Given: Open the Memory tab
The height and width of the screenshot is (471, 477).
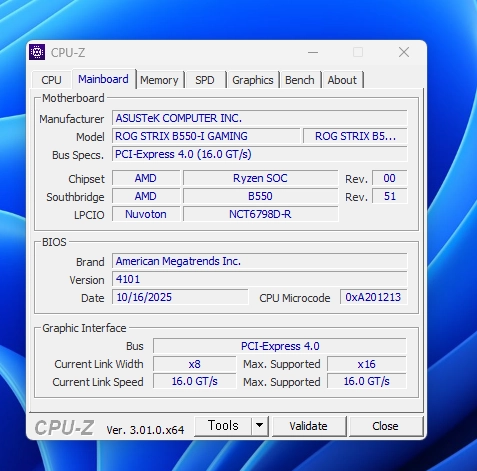Looking at the screenshot, I should coord(159,80).
